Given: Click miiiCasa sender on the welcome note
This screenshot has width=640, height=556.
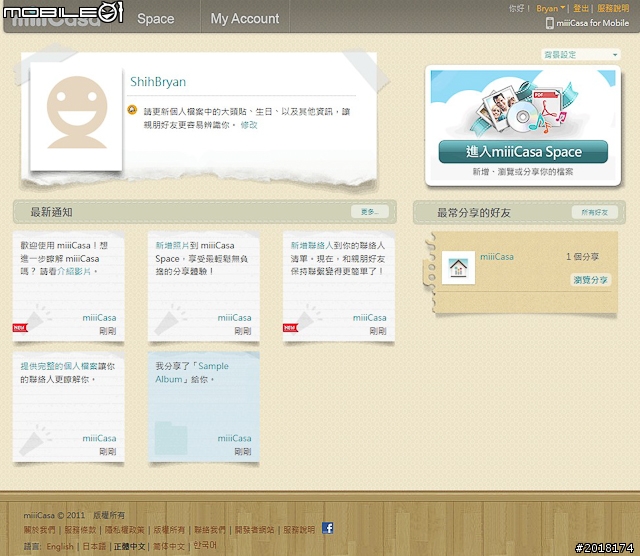Looking at the screenshot, I should click(x=99, y=318).
